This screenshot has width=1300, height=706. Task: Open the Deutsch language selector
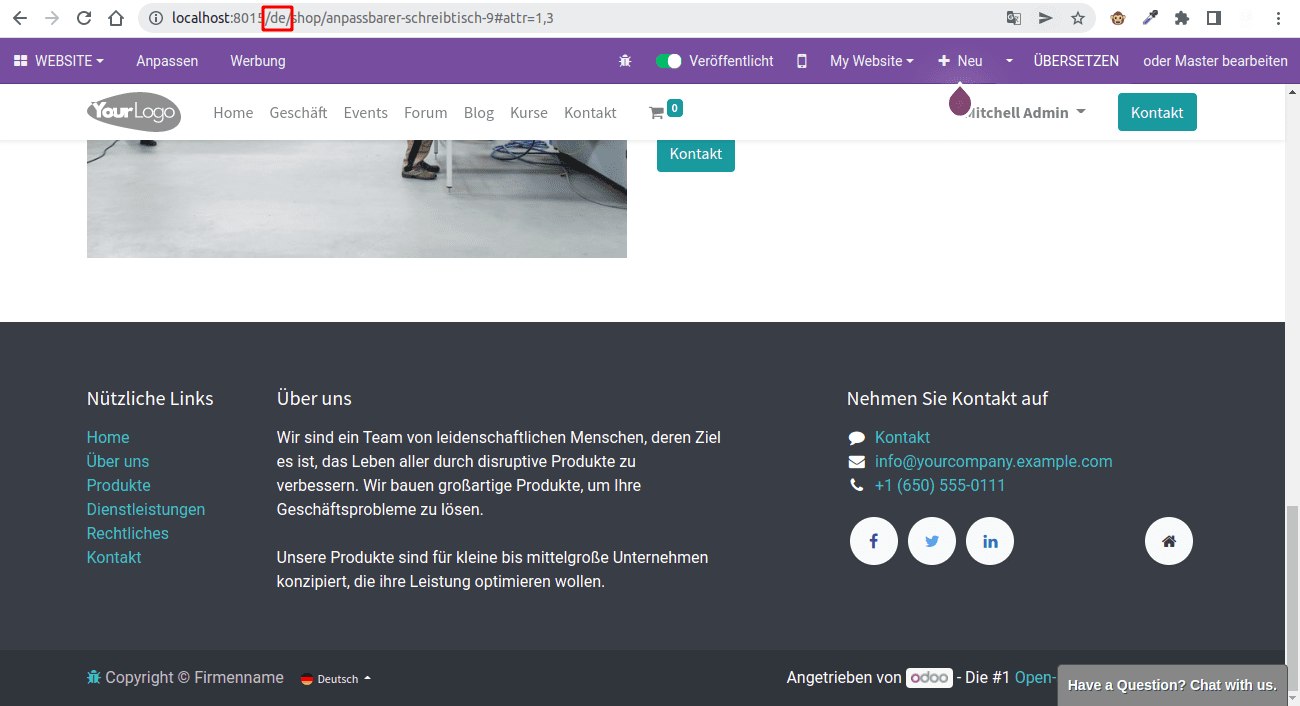[336, 679]
